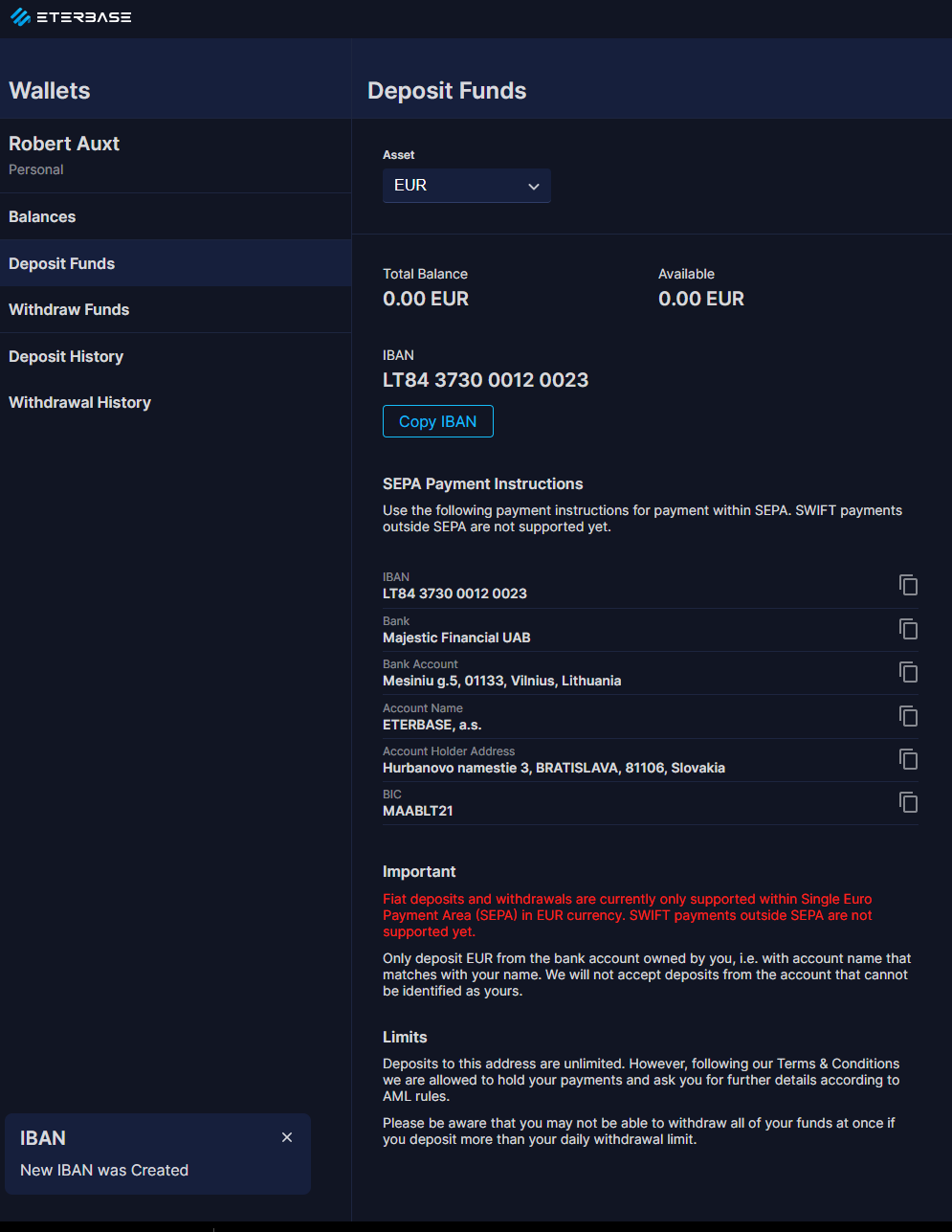Copy the IBAN row value
The width and height of the screenshot is (952, 1232).
[x=908, y=585]
